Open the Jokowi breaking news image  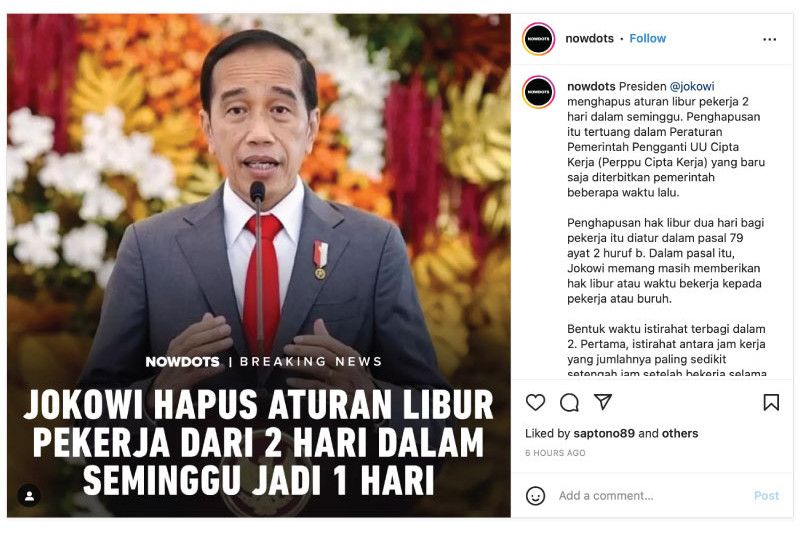[x=259, y=265]
